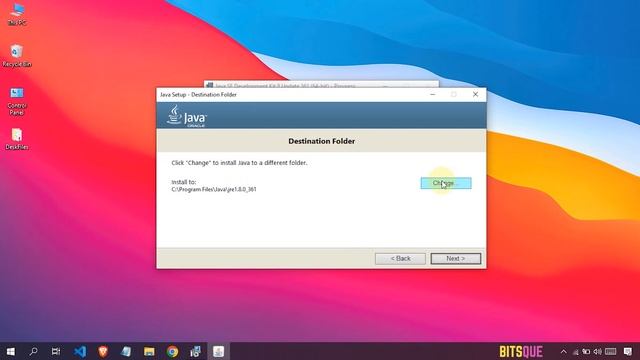The height and width of the screenshot is (360, 640).
Task: Launch Brave browser from the taskbar
Action: [103, 351]
